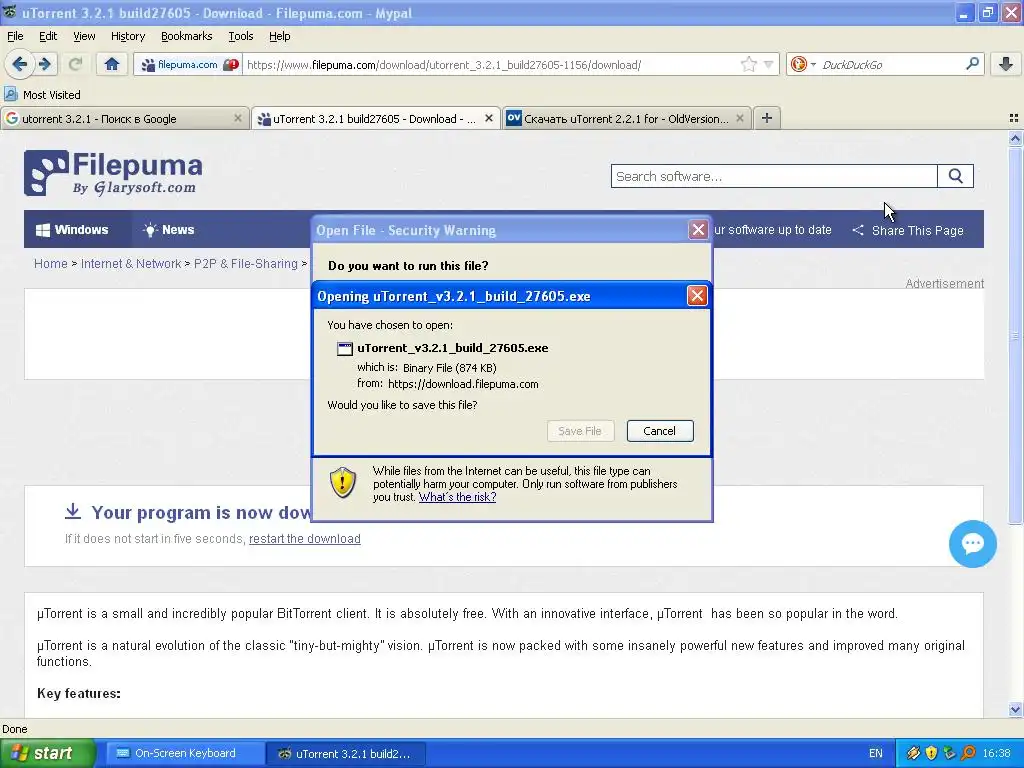The width and height of the screenshot is (1024, 768).
Task: Open the Bookmarks menu
Action: pyautogui.click(x=186, y=36)
